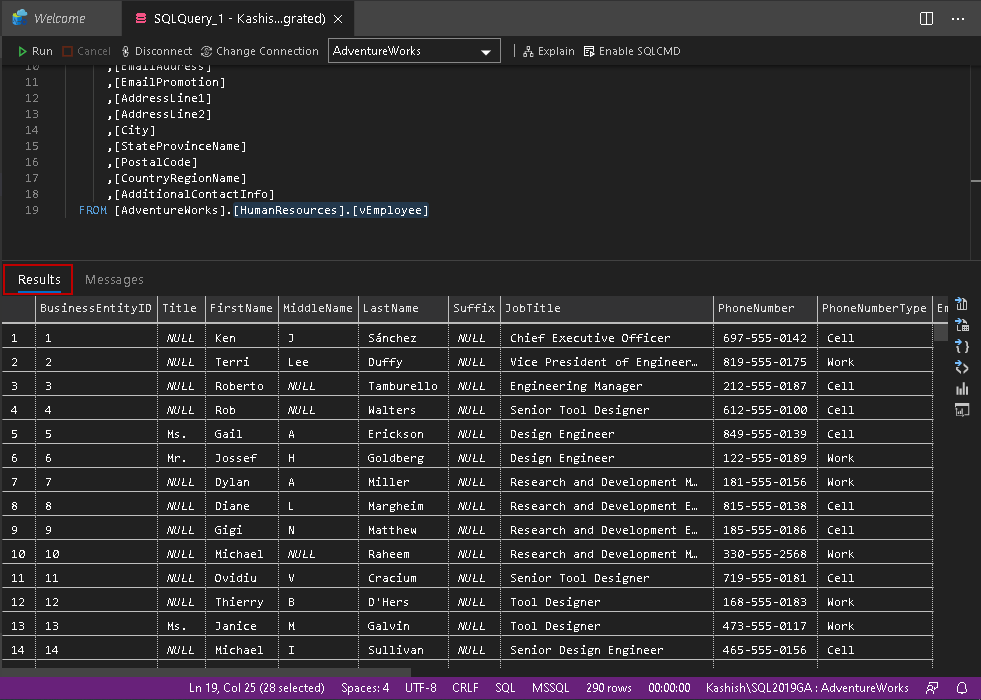Image resolution: width=981 pixels, height=700 pixels.
Task: Open the AdventureWorks database dropdown
Action: [414, 51]
